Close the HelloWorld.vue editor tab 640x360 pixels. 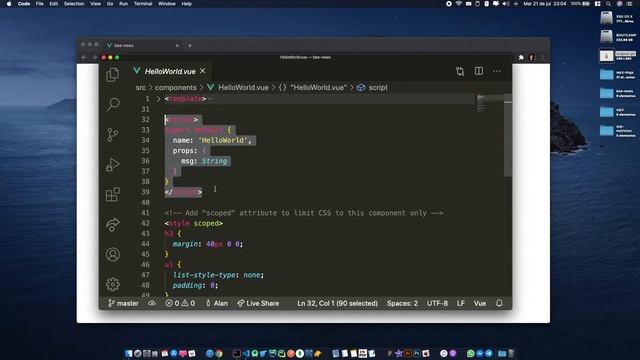pyautogui.click(x=203, y=71)
